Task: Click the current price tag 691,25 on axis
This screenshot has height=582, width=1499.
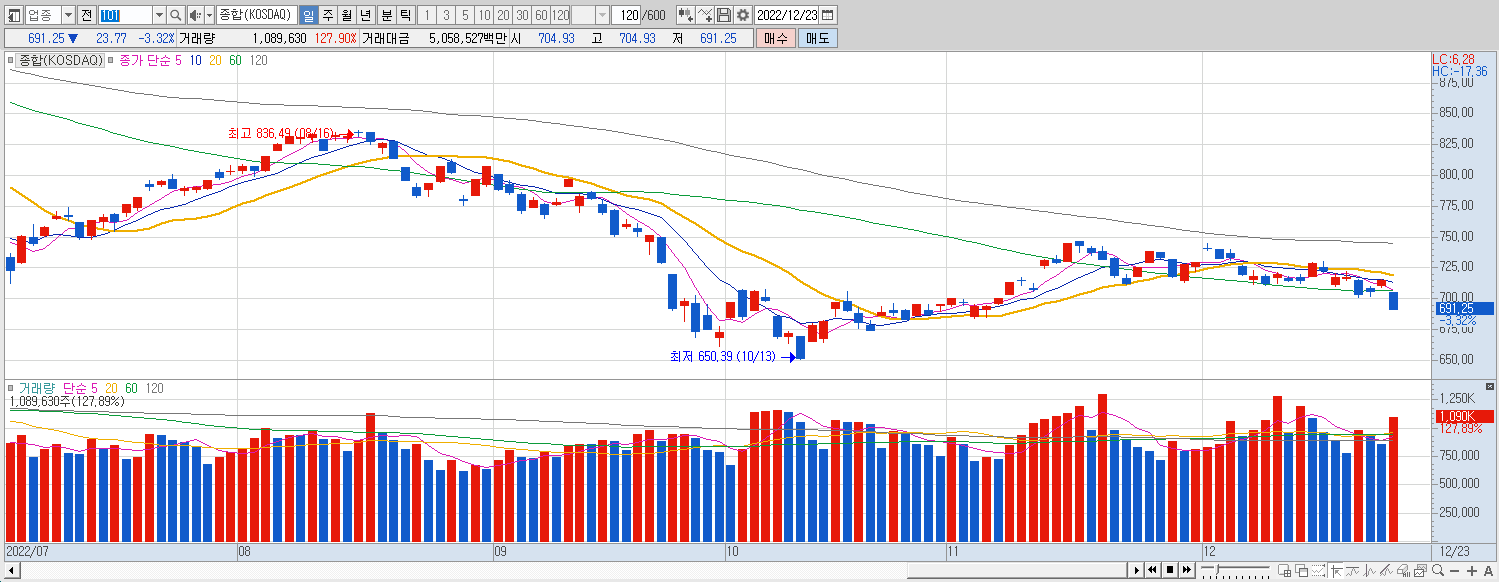Action: [1463, 309]
